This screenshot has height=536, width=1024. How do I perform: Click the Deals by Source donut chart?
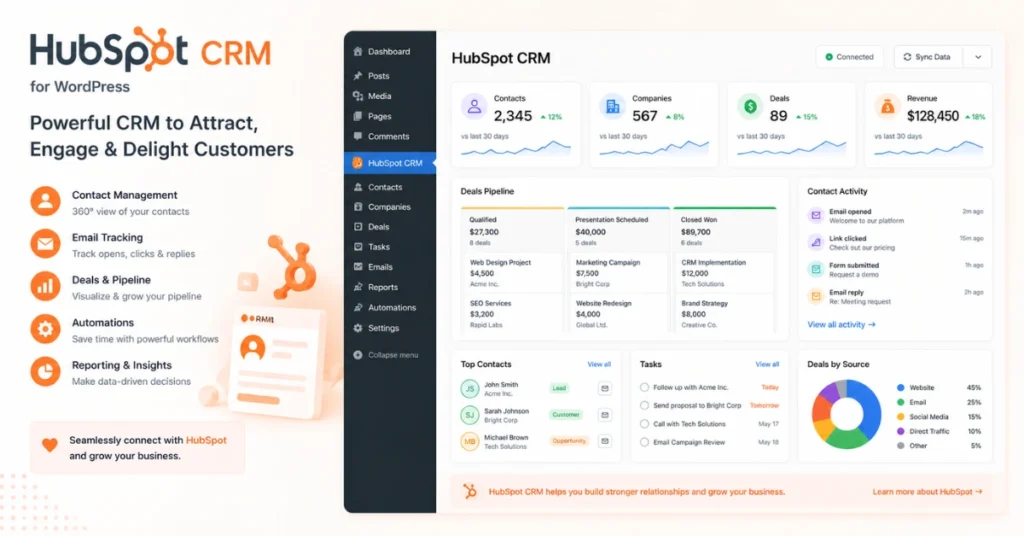[846, 415]
